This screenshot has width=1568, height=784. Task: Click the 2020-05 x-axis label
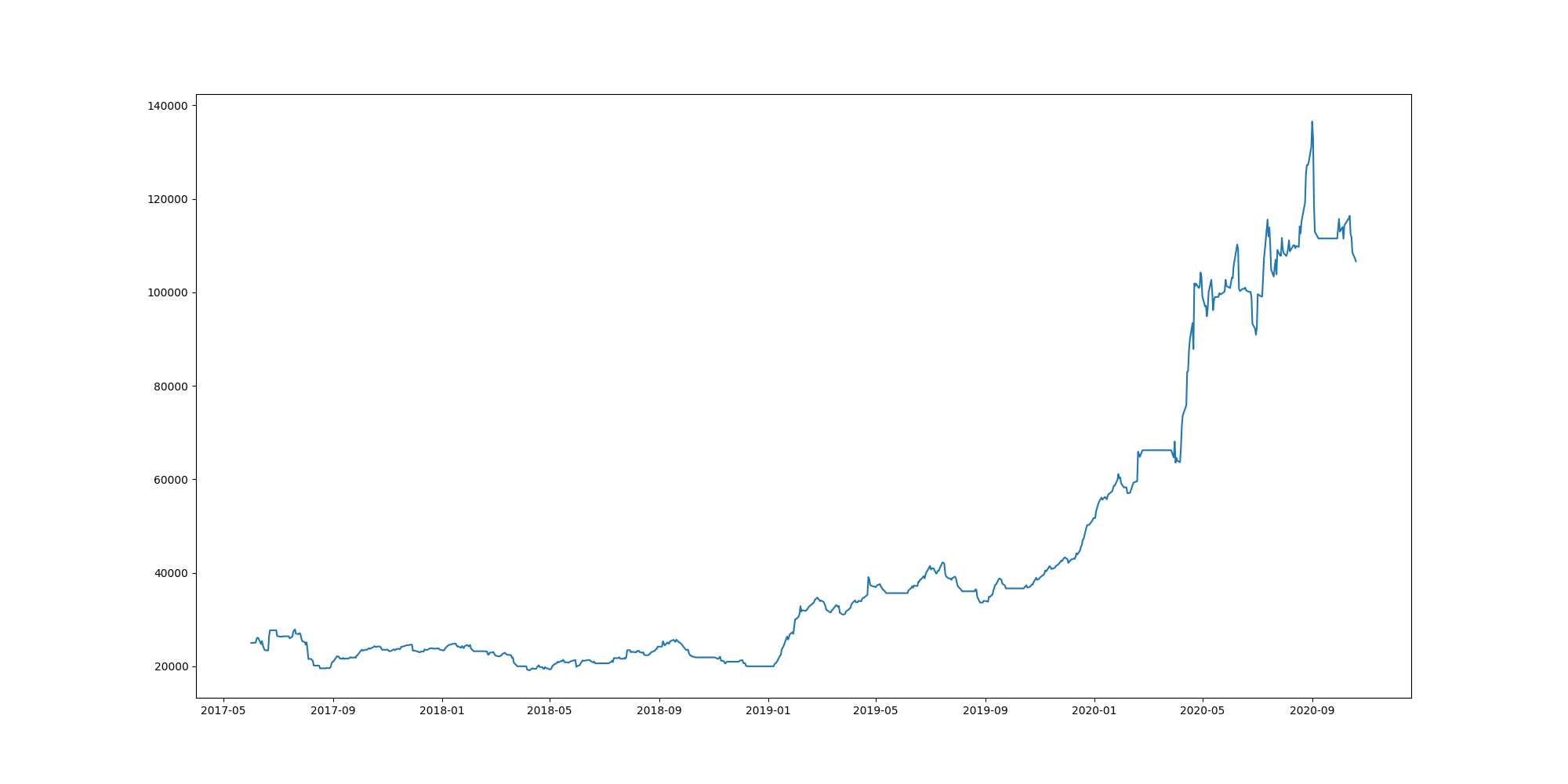[x=1203, y=711]
